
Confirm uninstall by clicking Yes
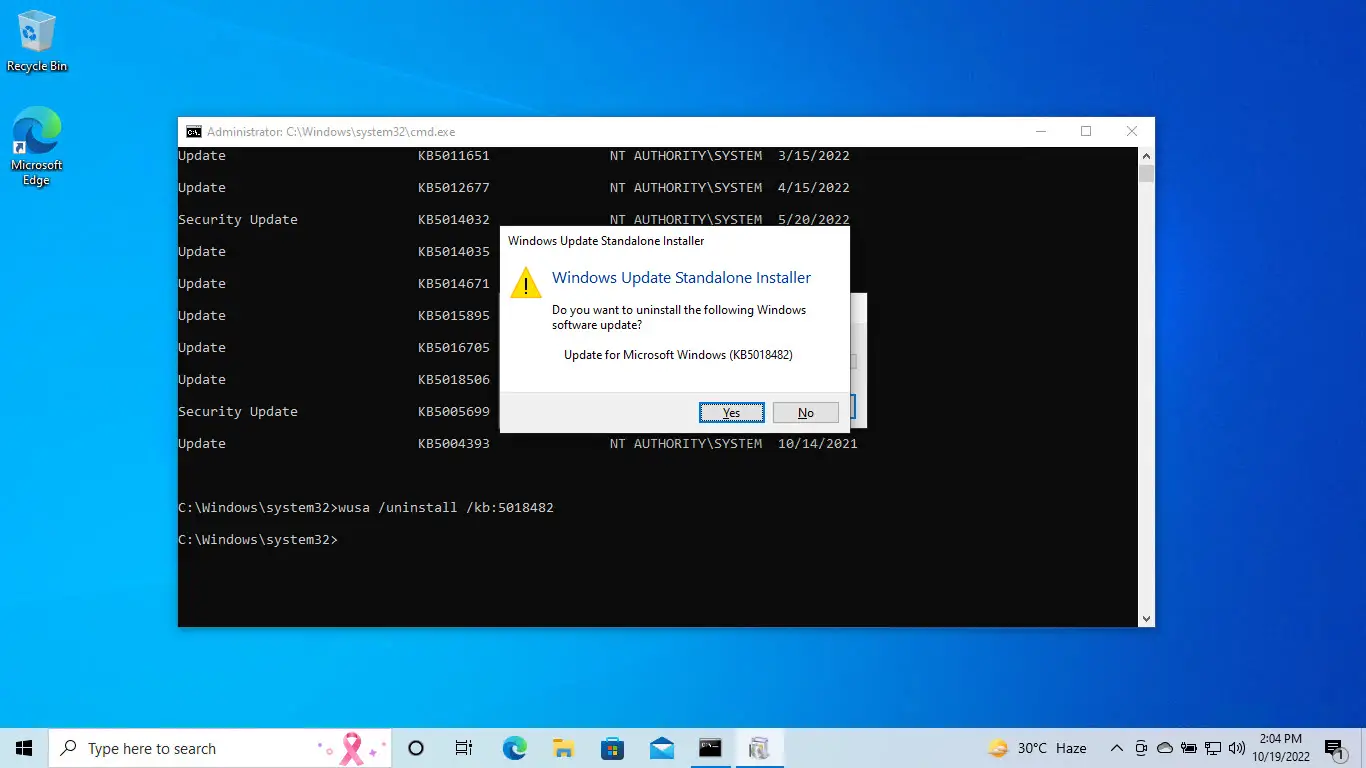tap(732, 413)
